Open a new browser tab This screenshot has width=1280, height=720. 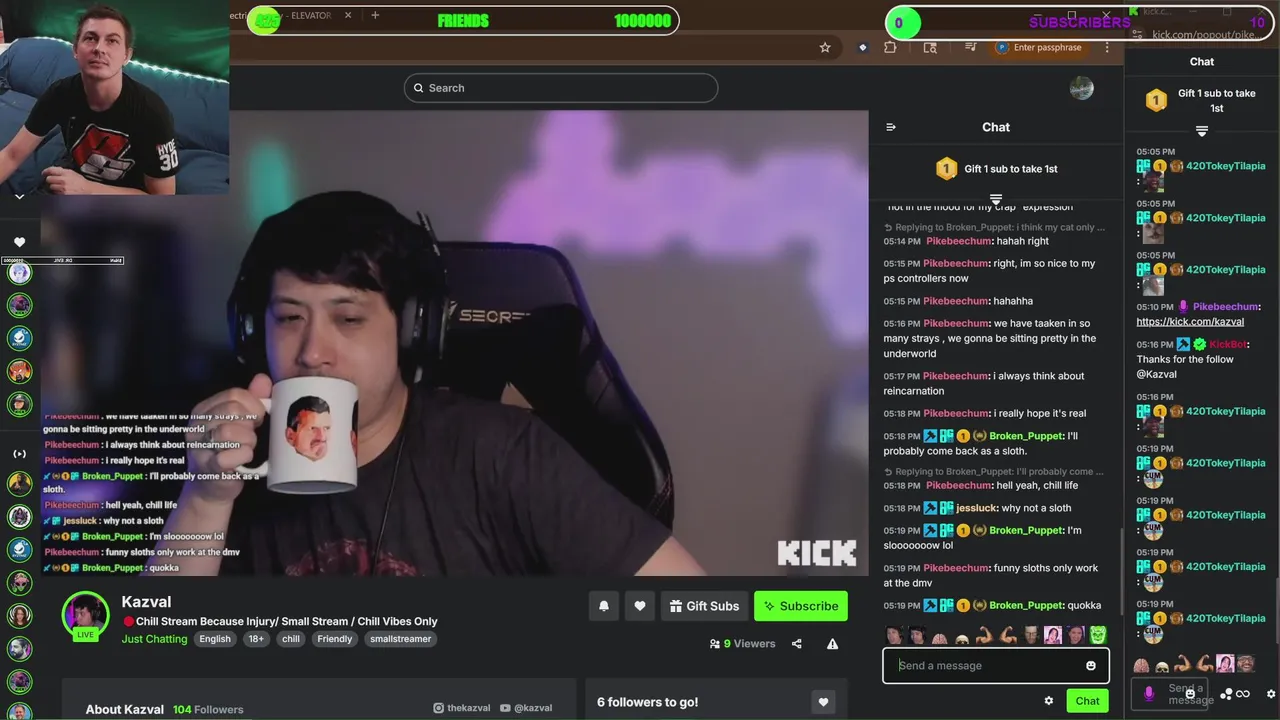point(375,15)
